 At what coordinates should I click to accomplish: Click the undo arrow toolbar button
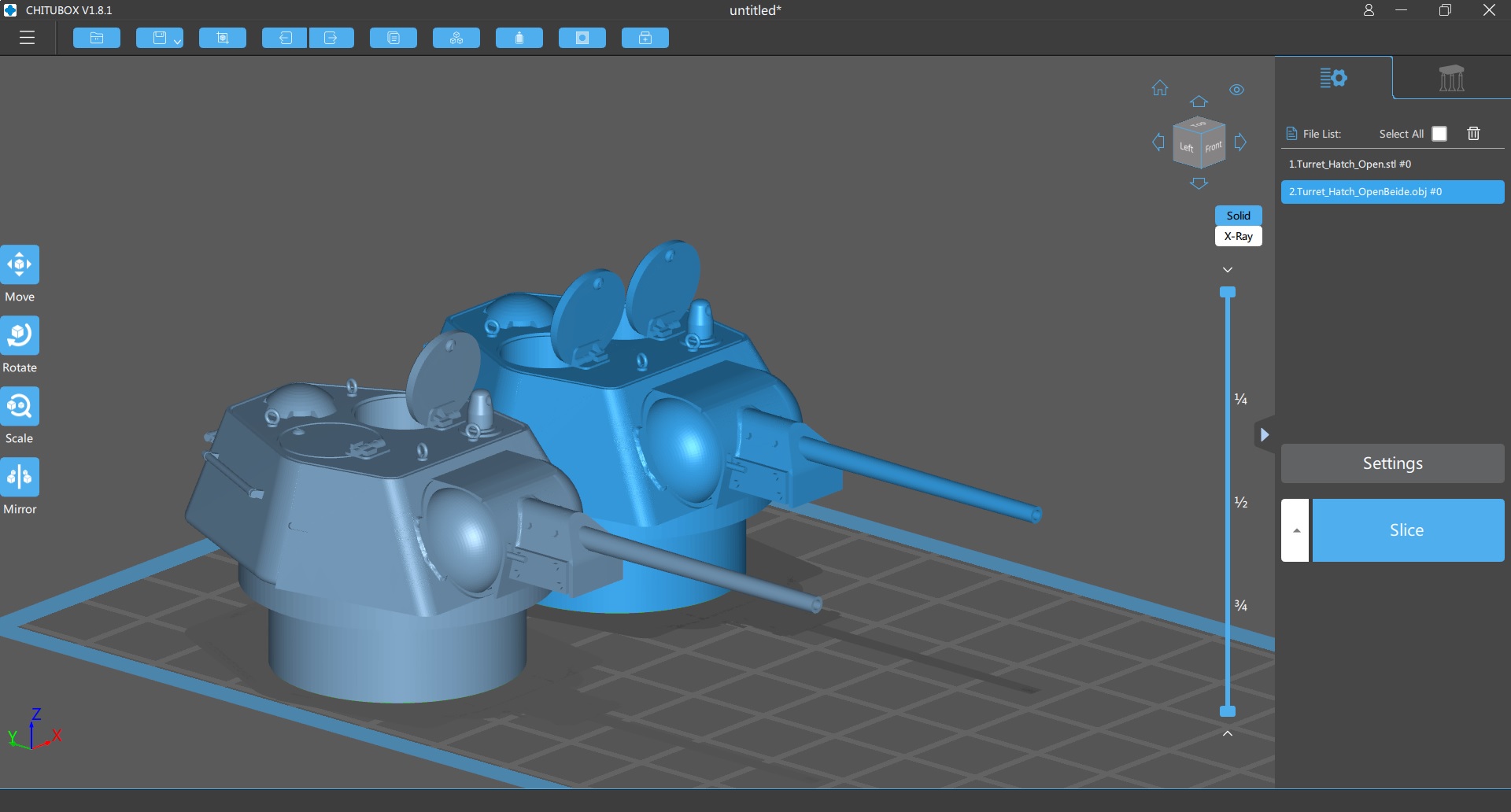[285, 38]
